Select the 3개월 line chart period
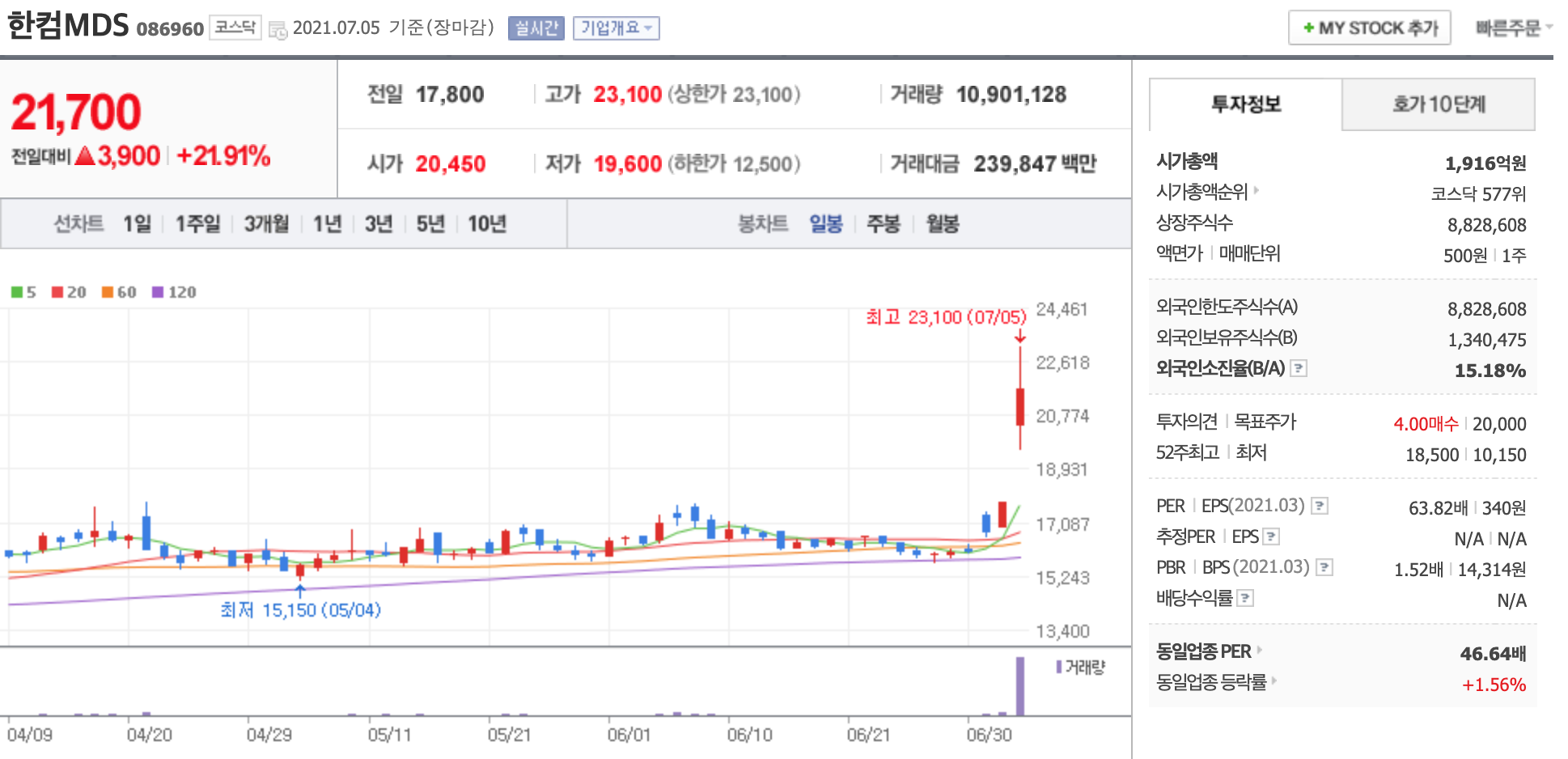 pos(267,223)
